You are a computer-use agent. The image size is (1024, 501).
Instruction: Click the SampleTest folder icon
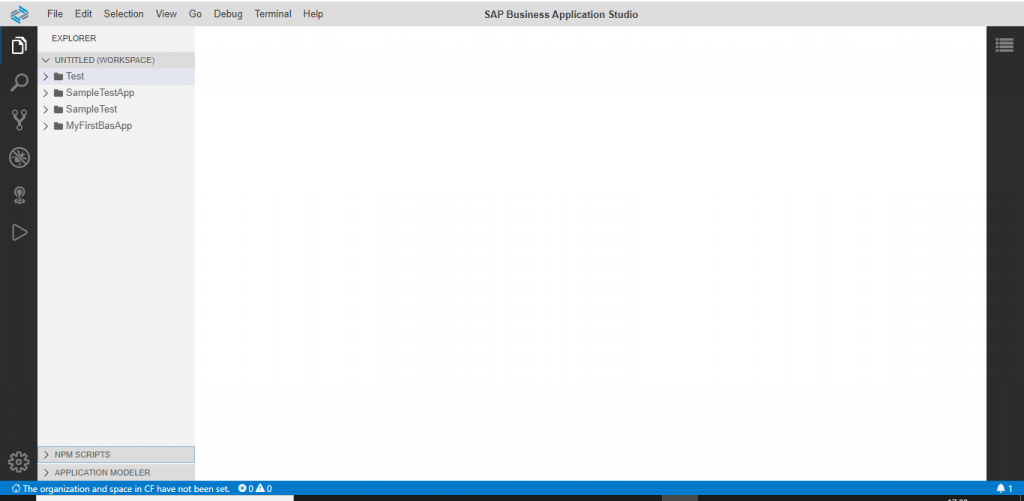point(58,109)
